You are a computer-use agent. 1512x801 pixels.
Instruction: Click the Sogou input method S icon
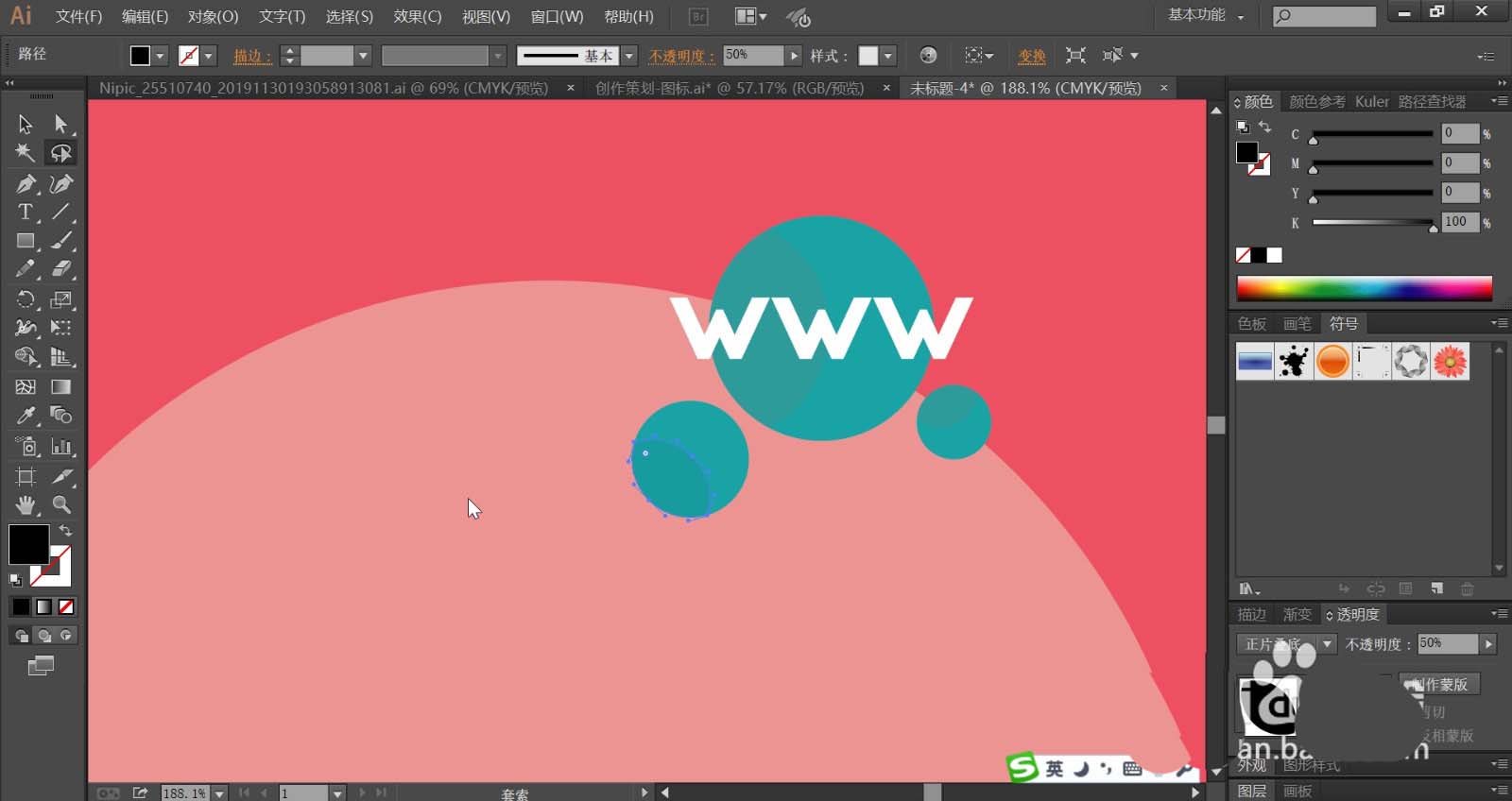click(x=1022, y=768)
